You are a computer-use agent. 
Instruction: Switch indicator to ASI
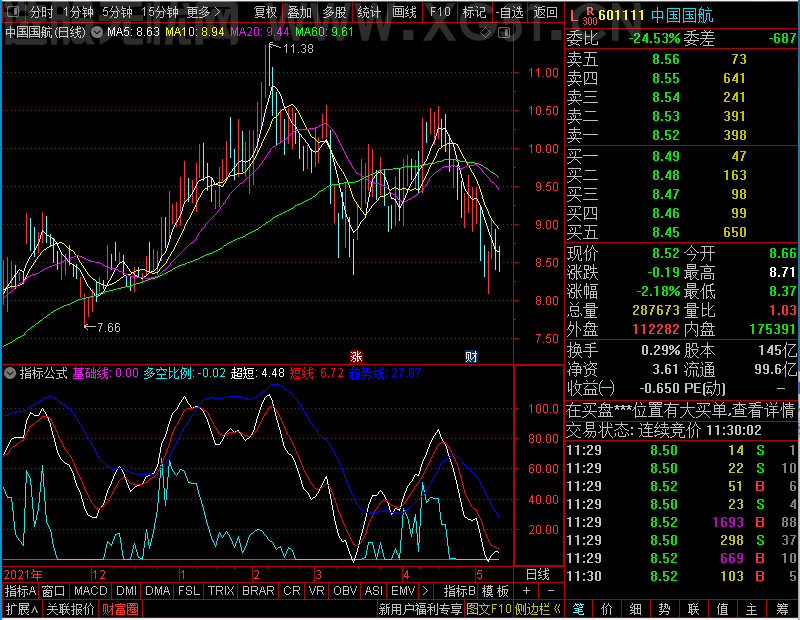point(374,591)
